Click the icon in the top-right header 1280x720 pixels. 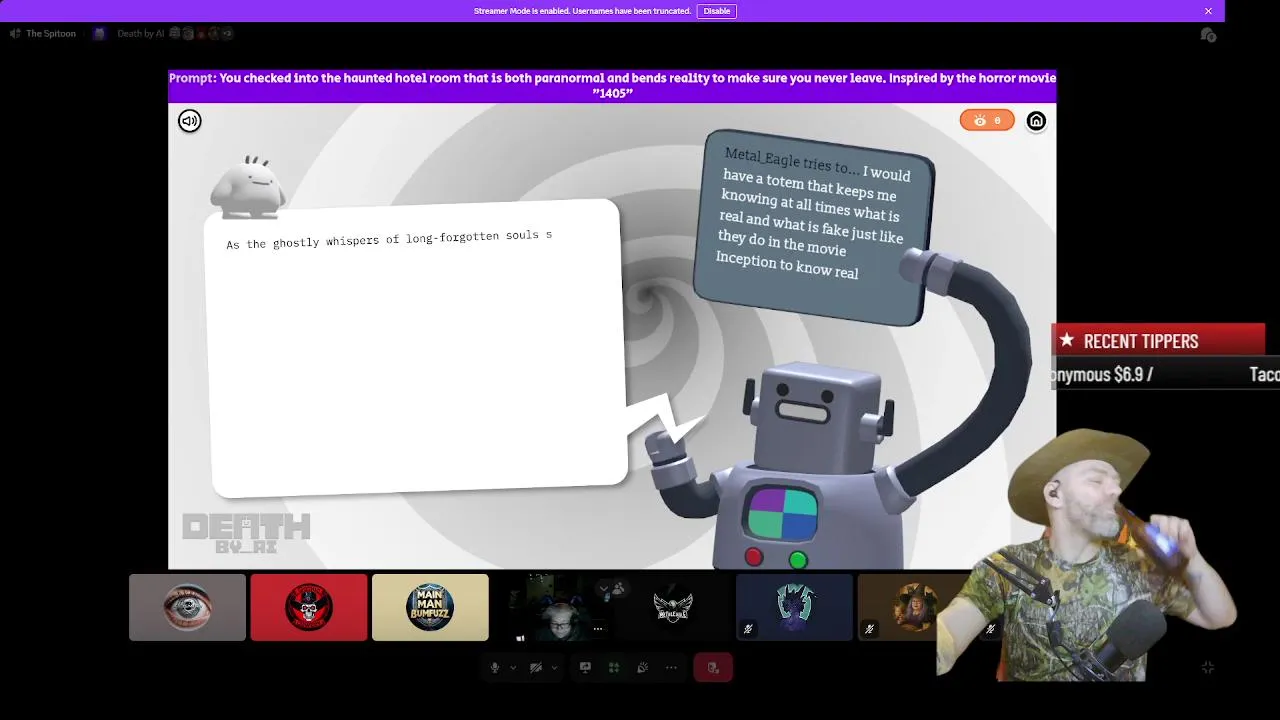click(1208, 35)
